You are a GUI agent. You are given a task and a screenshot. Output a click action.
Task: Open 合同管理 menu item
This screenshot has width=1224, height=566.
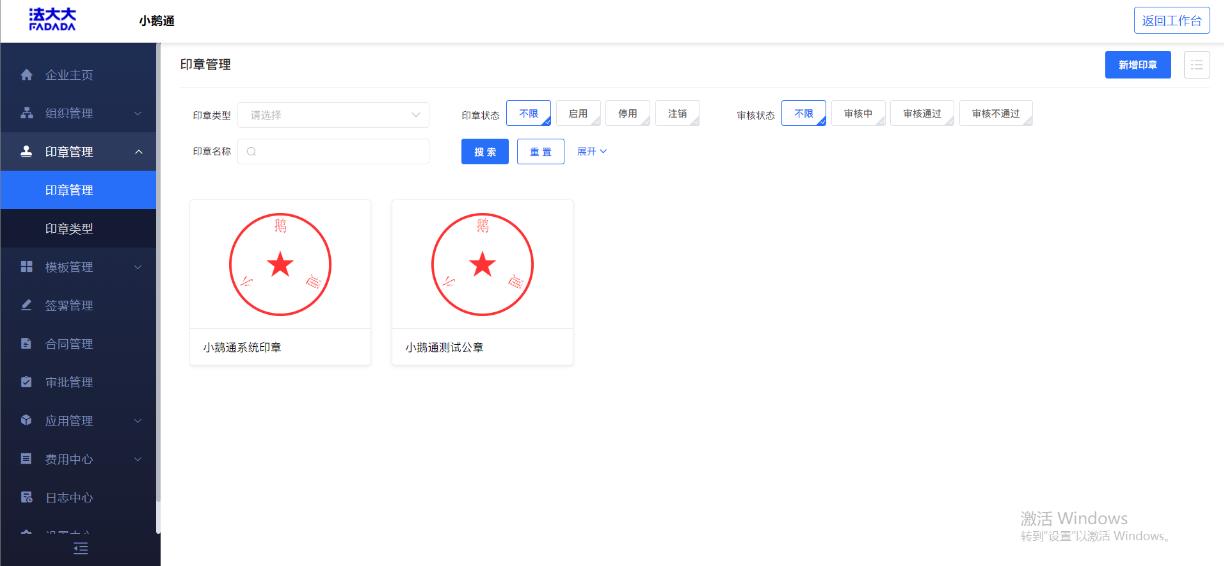pyautogui.click(x=78, y=344)
